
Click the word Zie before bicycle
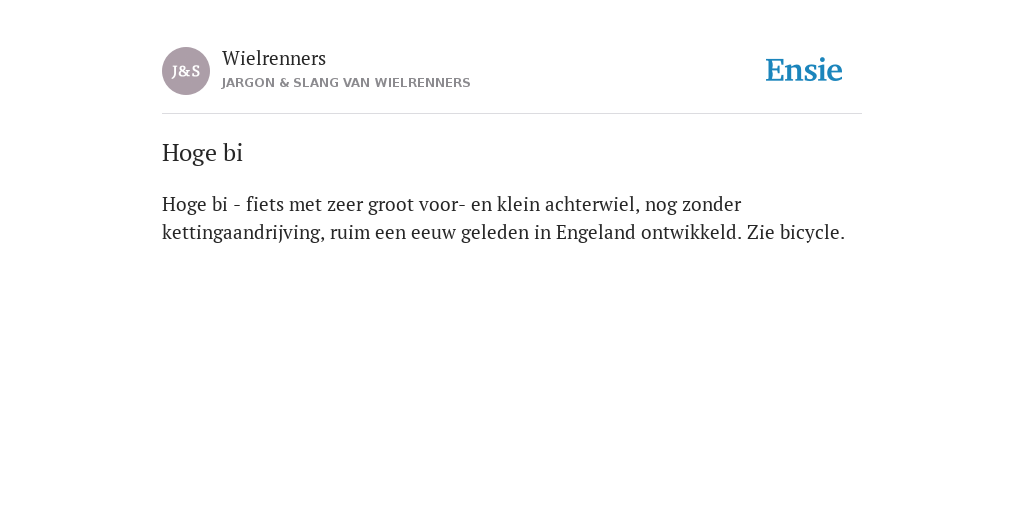point(761,232)
